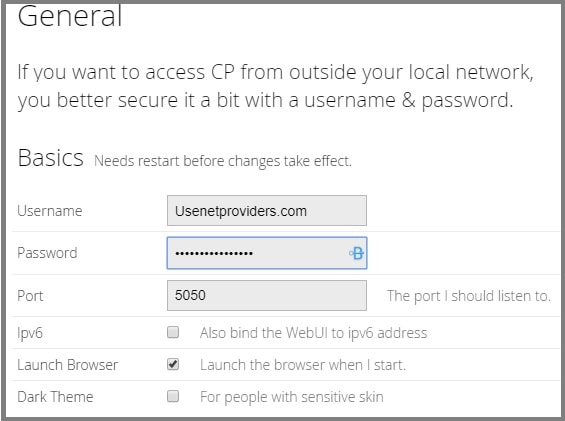Enable the Dark Theme checkbox
The image size is (565, 421).
(173, 396)
